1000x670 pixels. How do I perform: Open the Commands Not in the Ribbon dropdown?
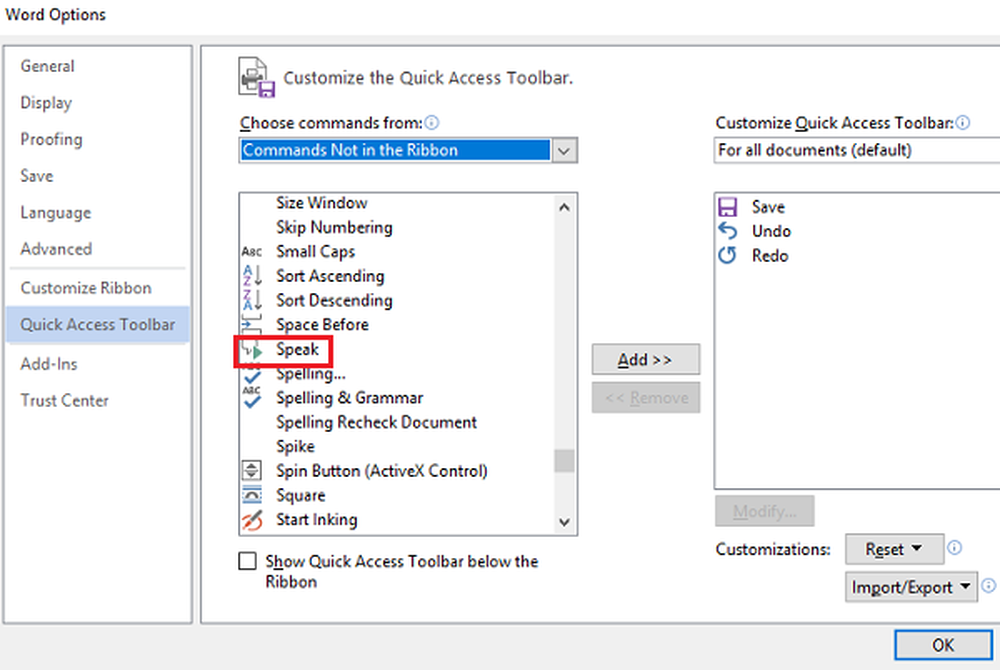[564, 150]
